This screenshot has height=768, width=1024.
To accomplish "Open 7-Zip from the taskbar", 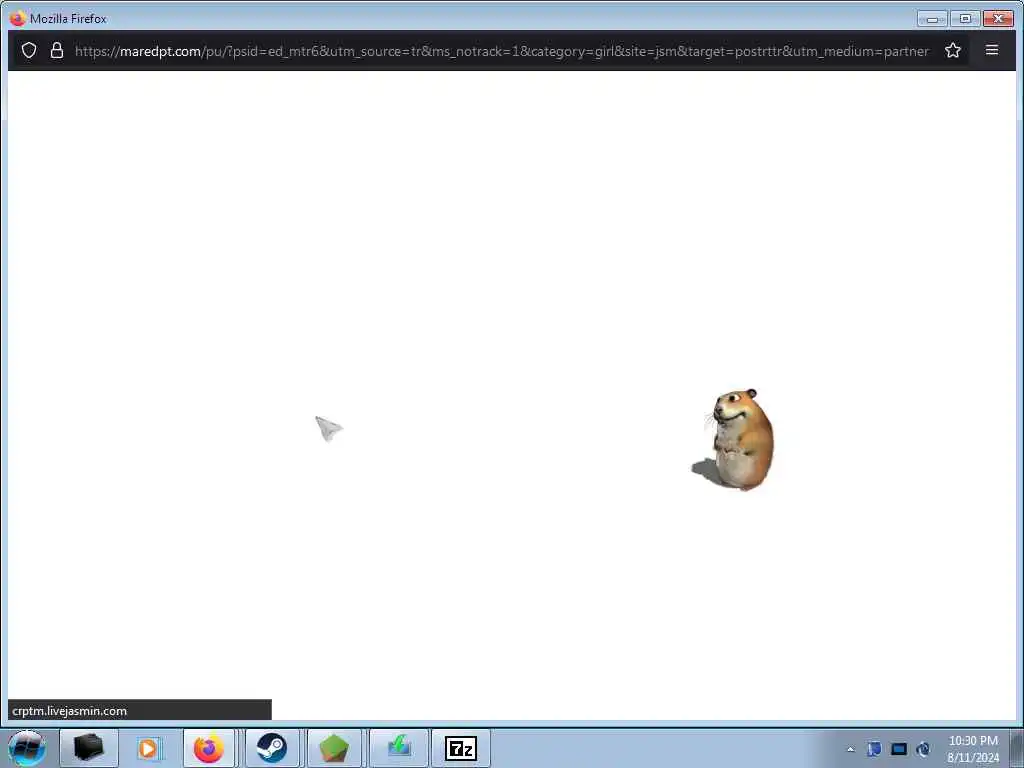I will pos(460,748).
